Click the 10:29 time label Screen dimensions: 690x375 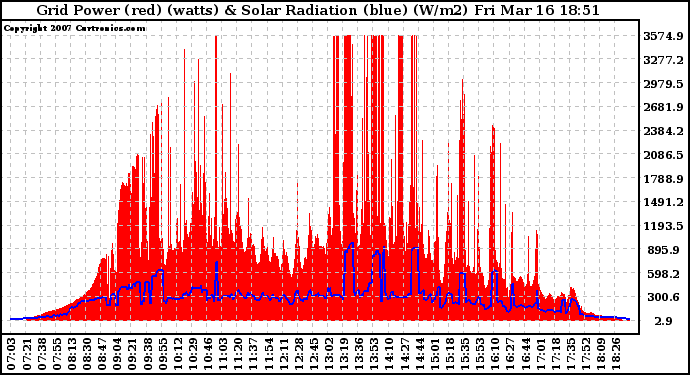coord(193,354)
